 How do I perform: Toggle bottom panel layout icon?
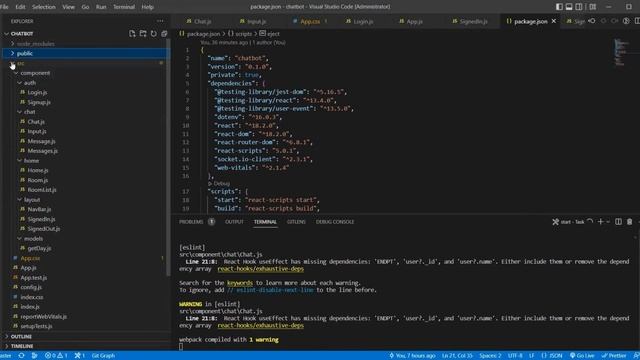569,7
